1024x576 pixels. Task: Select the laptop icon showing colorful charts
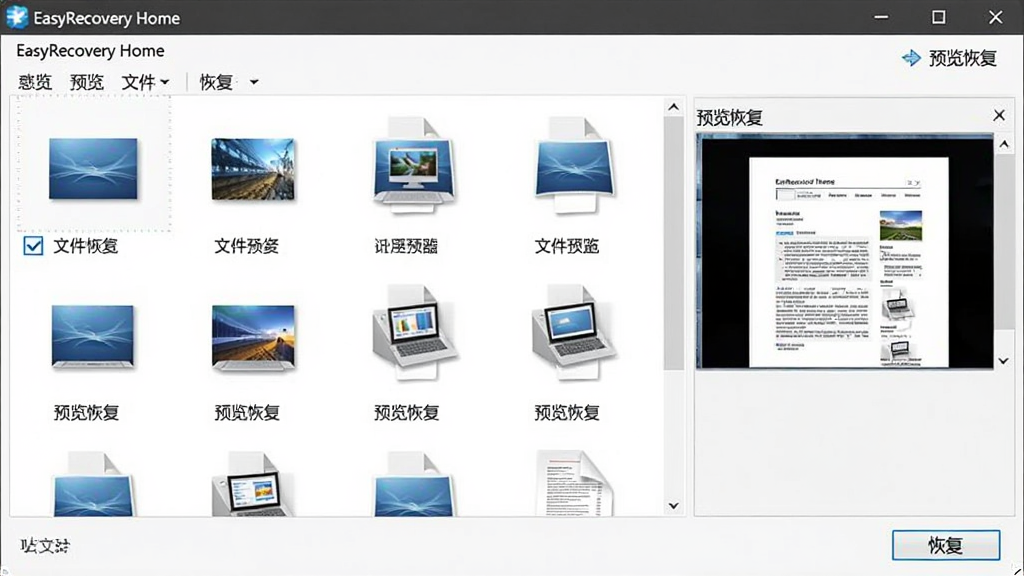[415, 333]
